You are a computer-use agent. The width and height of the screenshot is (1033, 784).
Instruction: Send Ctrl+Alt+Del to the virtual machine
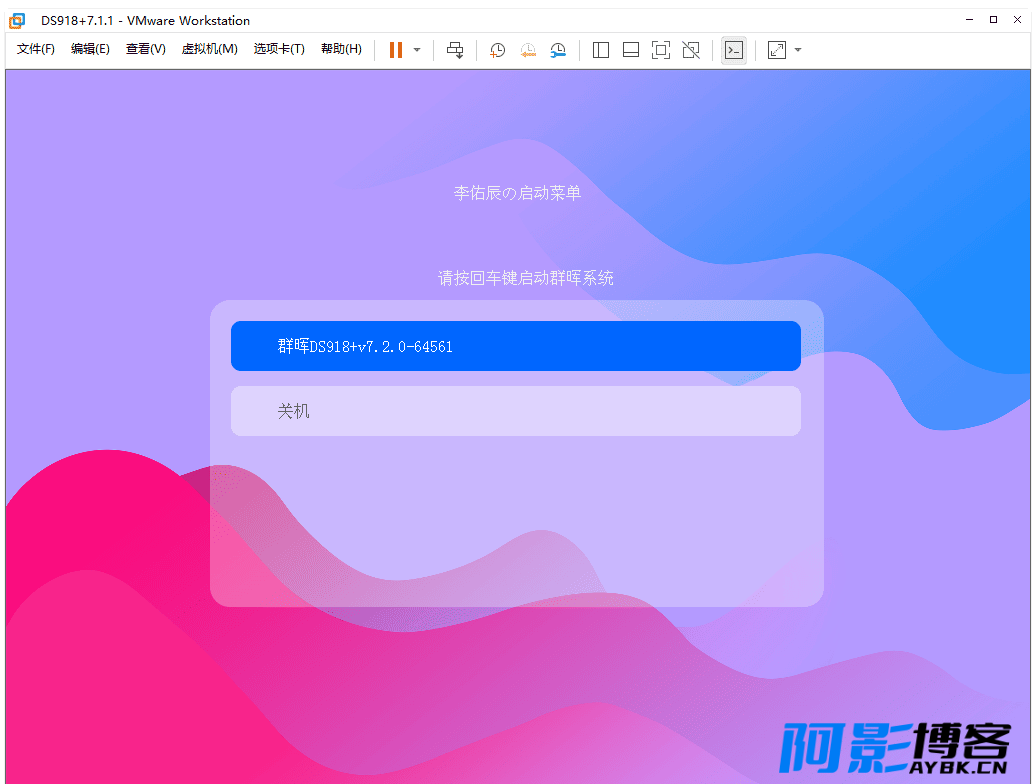[455, 50]
